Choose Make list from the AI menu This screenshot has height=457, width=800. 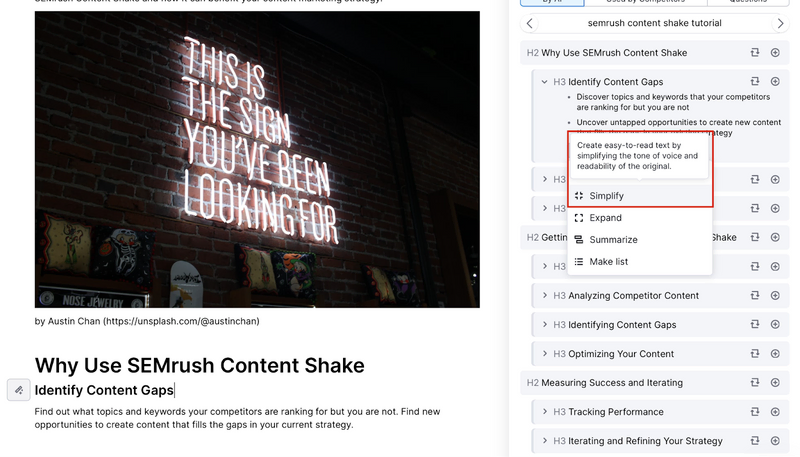[640, 262]
